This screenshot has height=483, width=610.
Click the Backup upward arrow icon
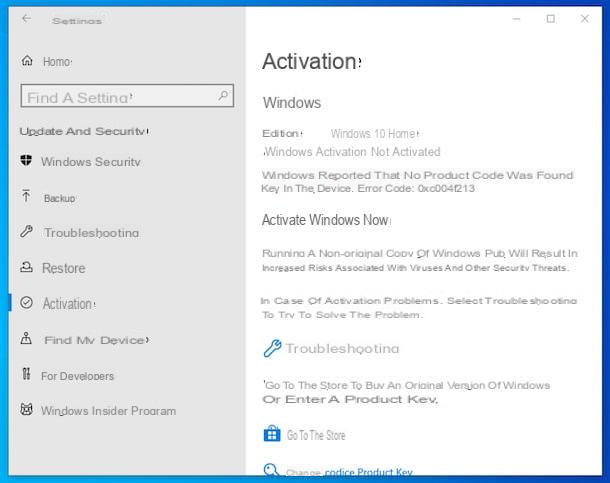click(x=26, y=196)
